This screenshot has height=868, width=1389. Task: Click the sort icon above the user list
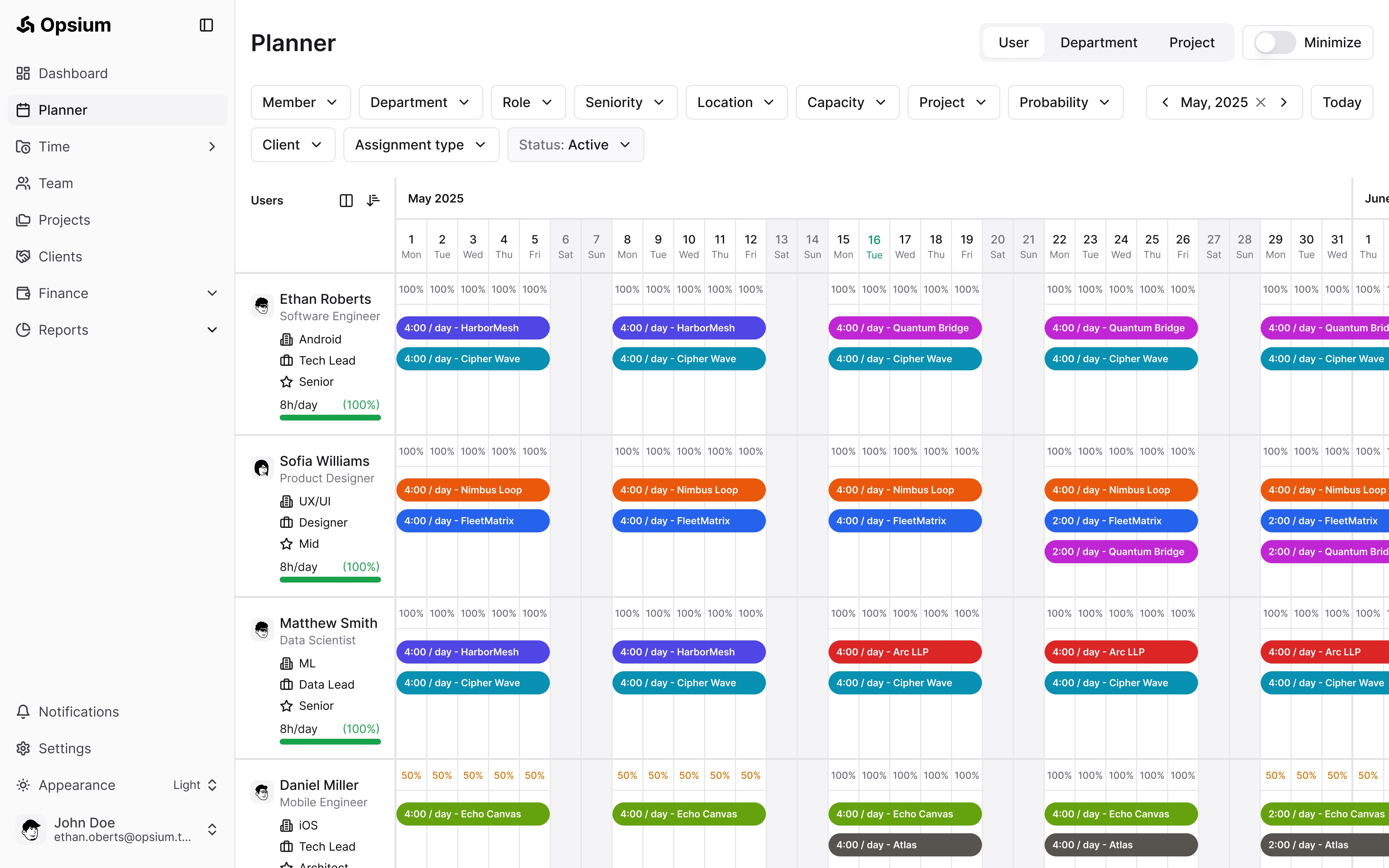coord(373,200)
